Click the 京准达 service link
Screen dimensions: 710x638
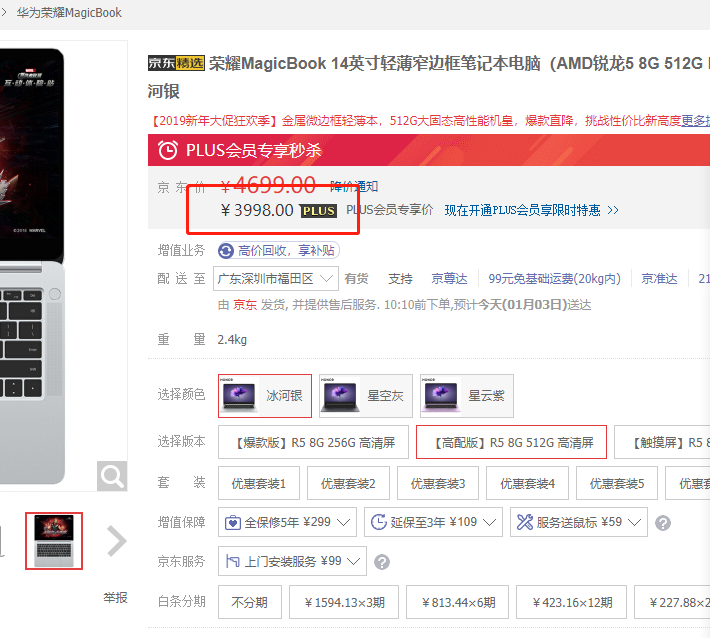659,278
